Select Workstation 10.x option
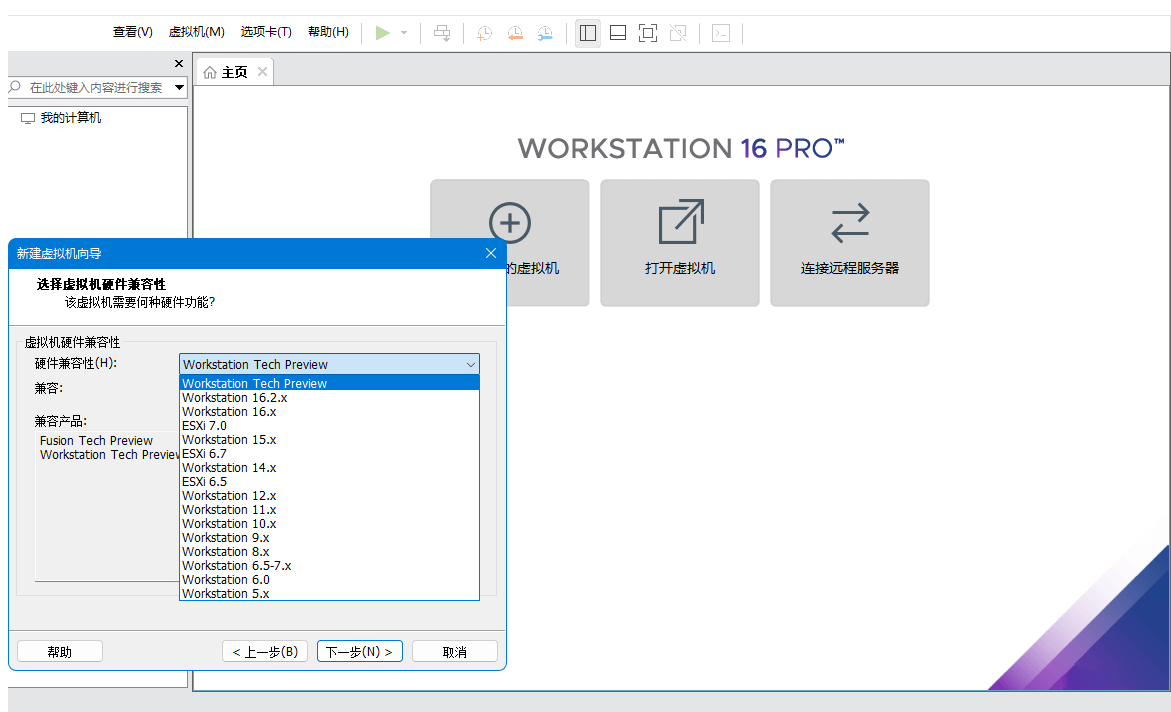This screenshot has width=1171, height=712. [x=329, y=524]
